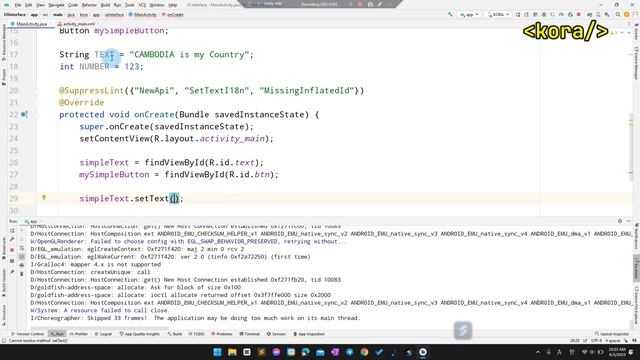The height and width of the screenshot is (360, 640).
Task: Click the Rerun icon in Run panel sidebar
Action: (x=12, y=231)
